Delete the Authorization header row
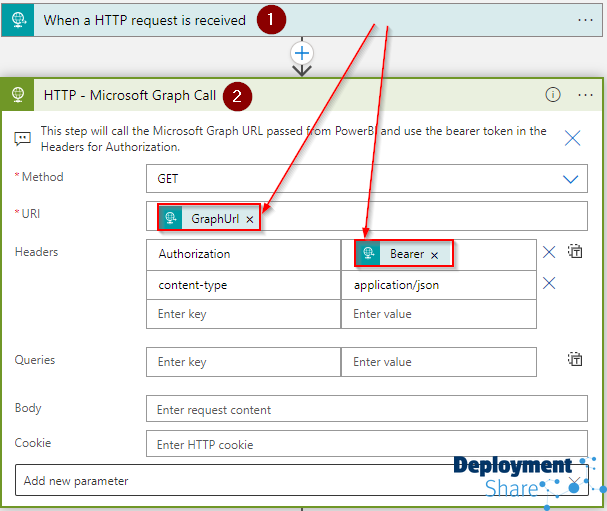 [549, 252]
